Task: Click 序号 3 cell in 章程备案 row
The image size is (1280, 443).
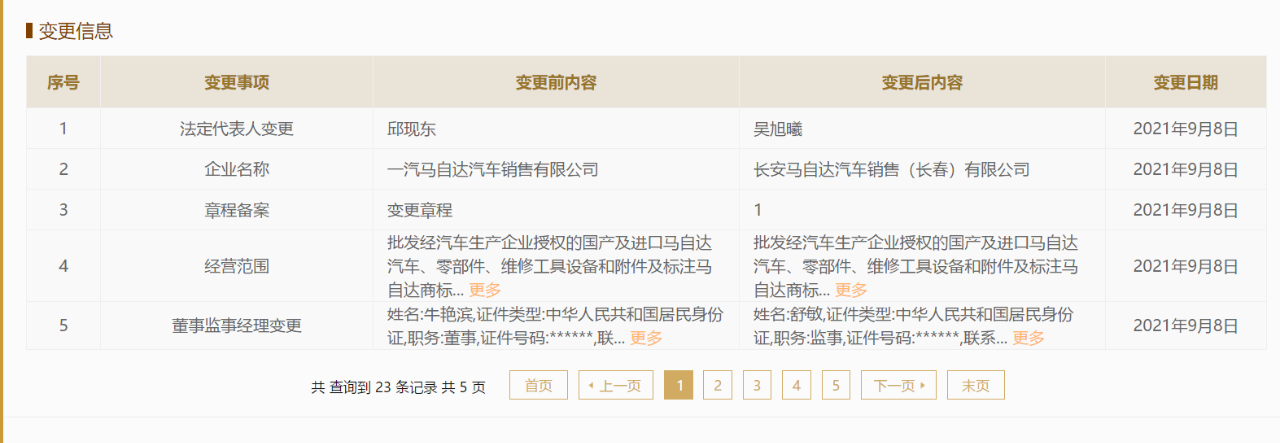Action: pos(63,210)
